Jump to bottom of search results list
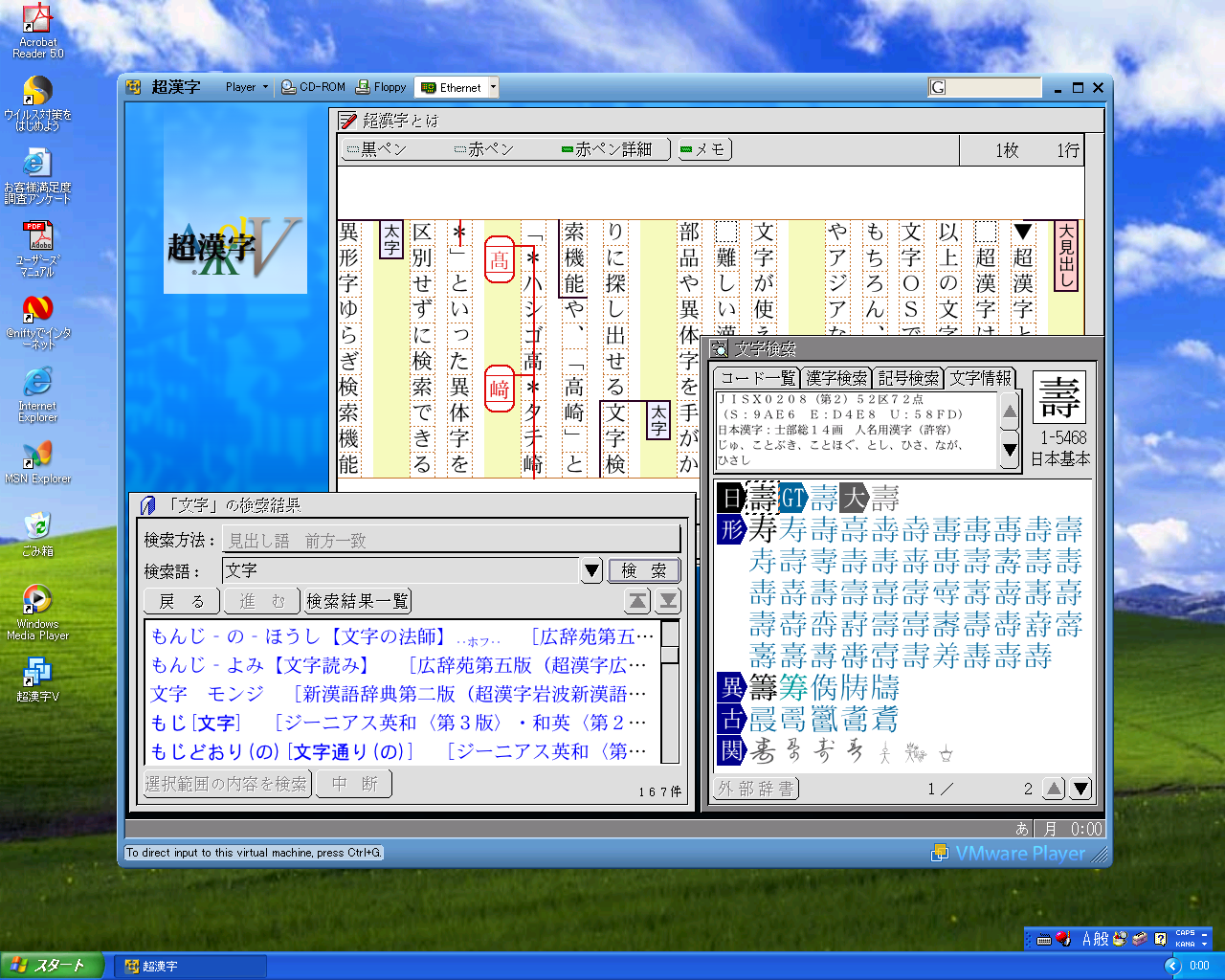Viewport: 1225px width, 980px height. click(x=668, y=601)
